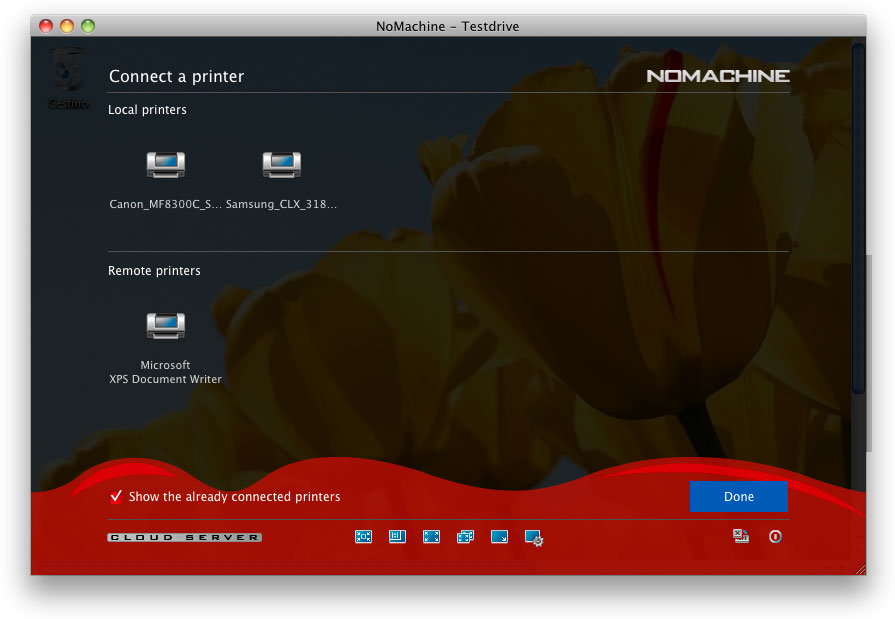Screen dimensions: 895x619
Task: Click the NoMachine logo
Action: click(x=717, y=76)
